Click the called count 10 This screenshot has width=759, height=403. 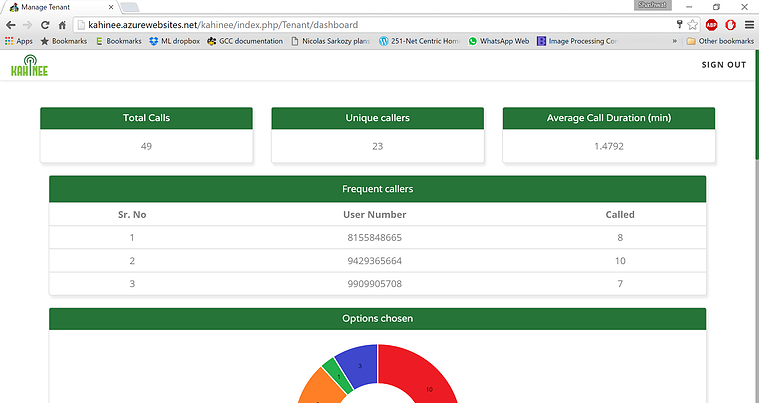[620, 261]
